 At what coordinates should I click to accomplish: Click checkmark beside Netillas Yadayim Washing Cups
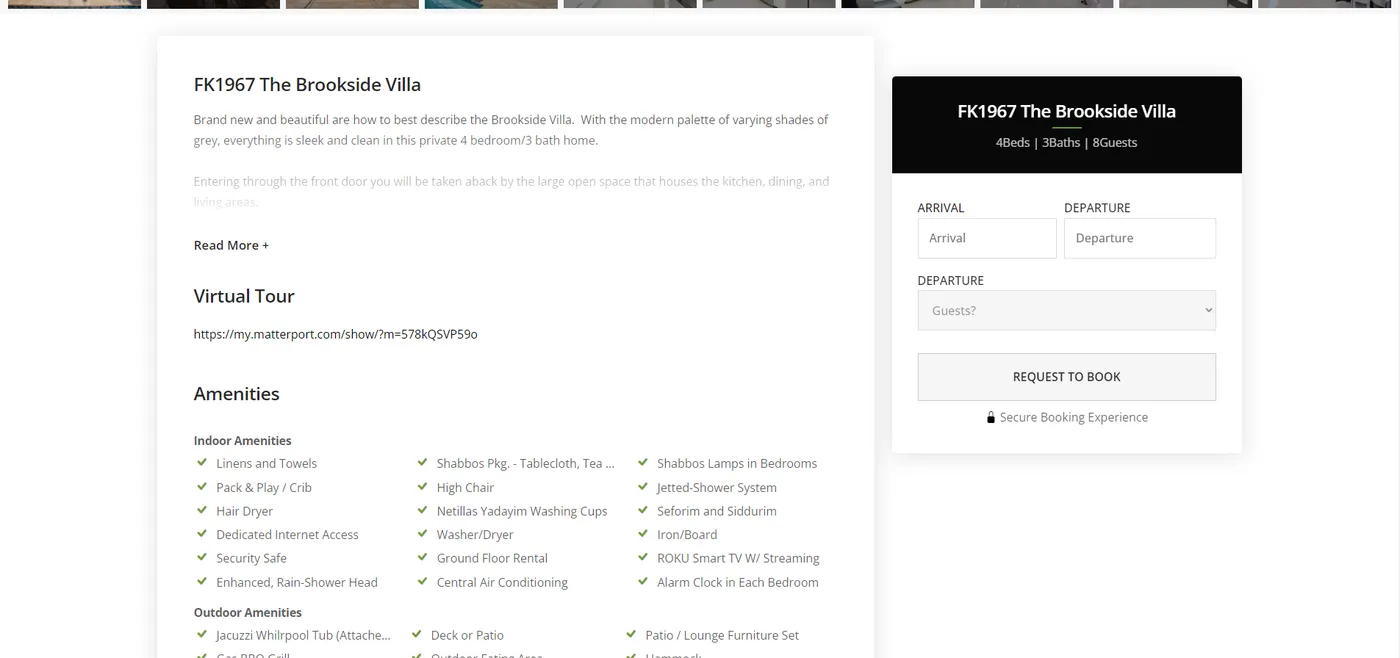click(423, 510)
